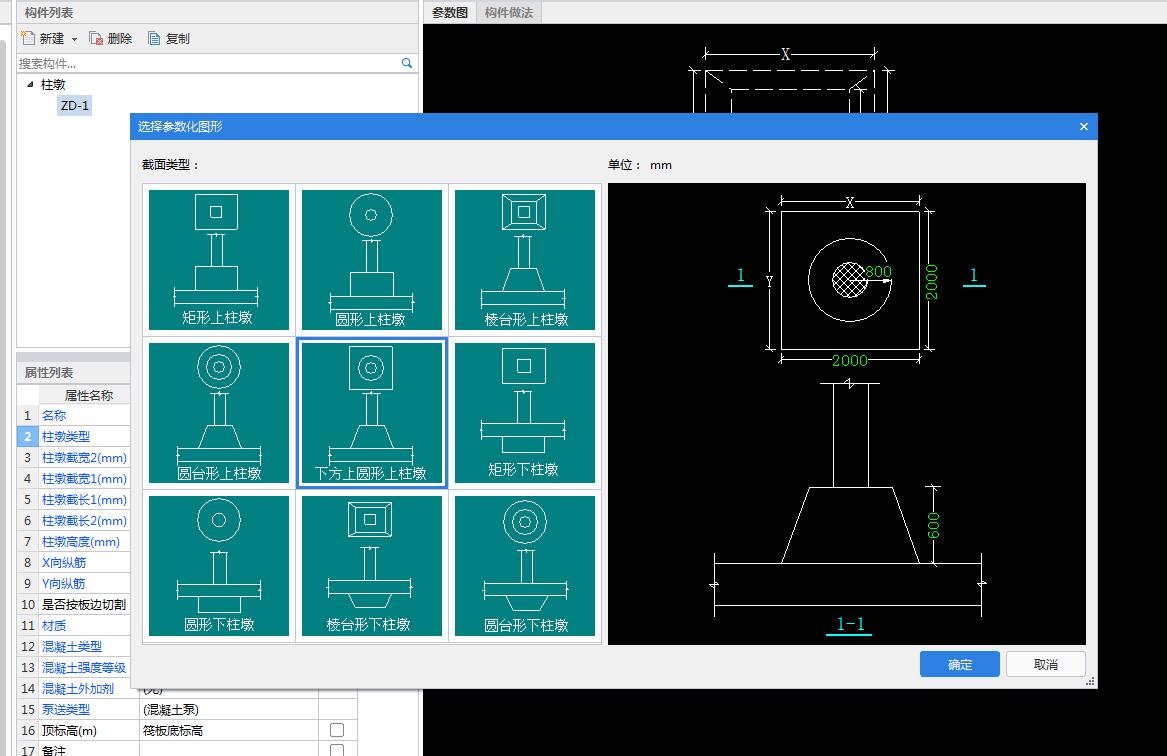Image resolution: width=1167 pixels, height=756 pixels.
Task: Grab the dialog resize grip corner
Action: click(x=1090, y=681)
